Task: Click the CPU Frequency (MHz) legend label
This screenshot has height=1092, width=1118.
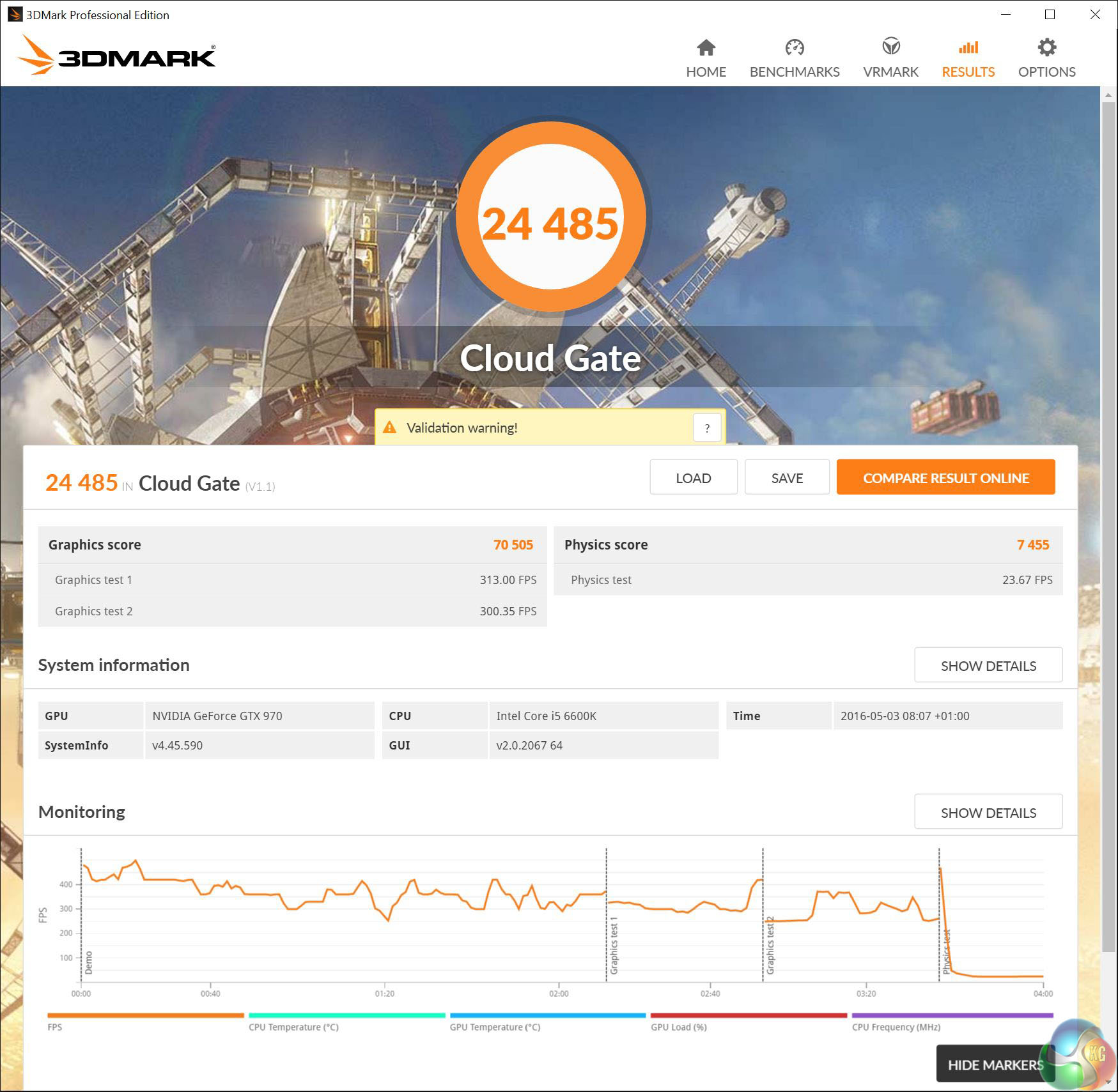Action: (896, 1027)
